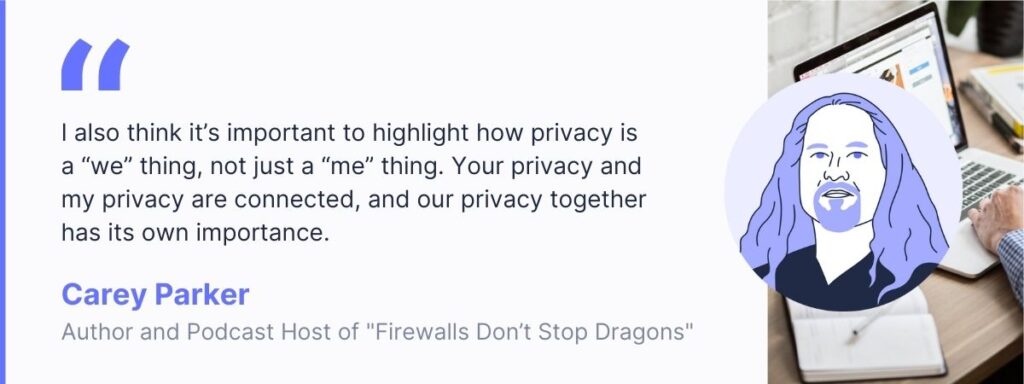Select the illustrated long-haired avatar portrait

842,191
